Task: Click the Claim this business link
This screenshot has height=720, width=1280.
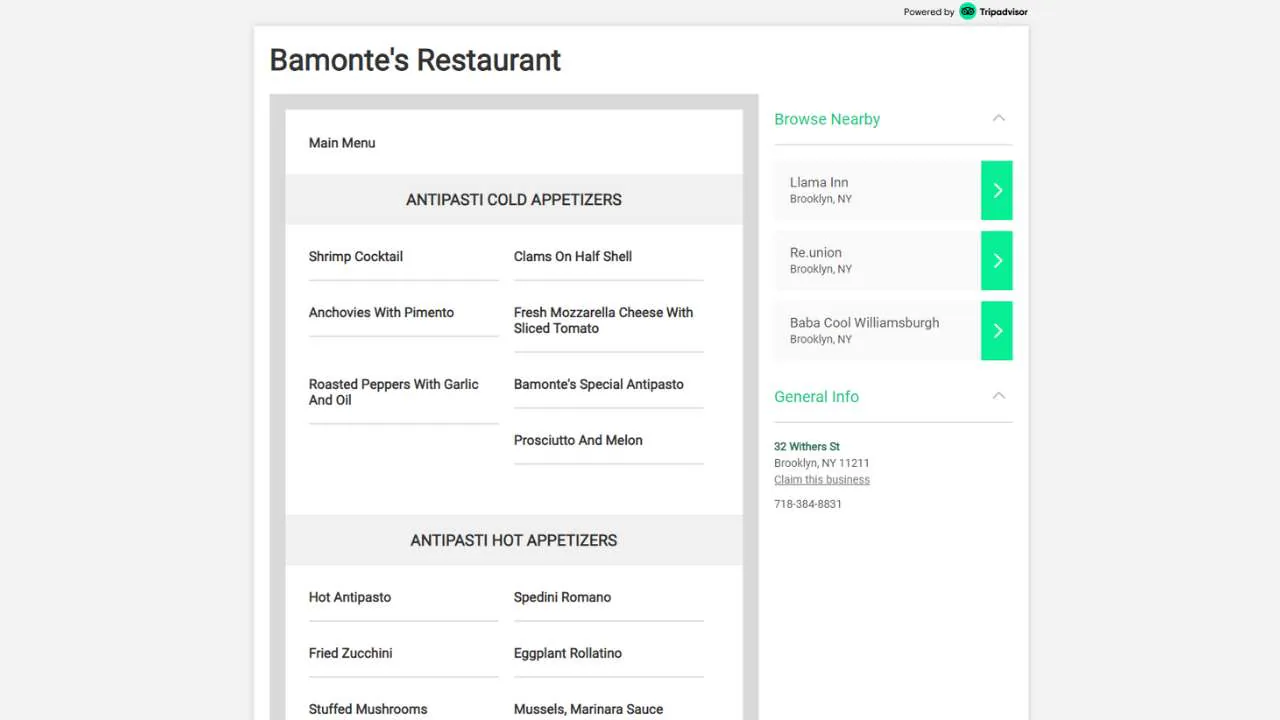Action: [x=822, y=480]
